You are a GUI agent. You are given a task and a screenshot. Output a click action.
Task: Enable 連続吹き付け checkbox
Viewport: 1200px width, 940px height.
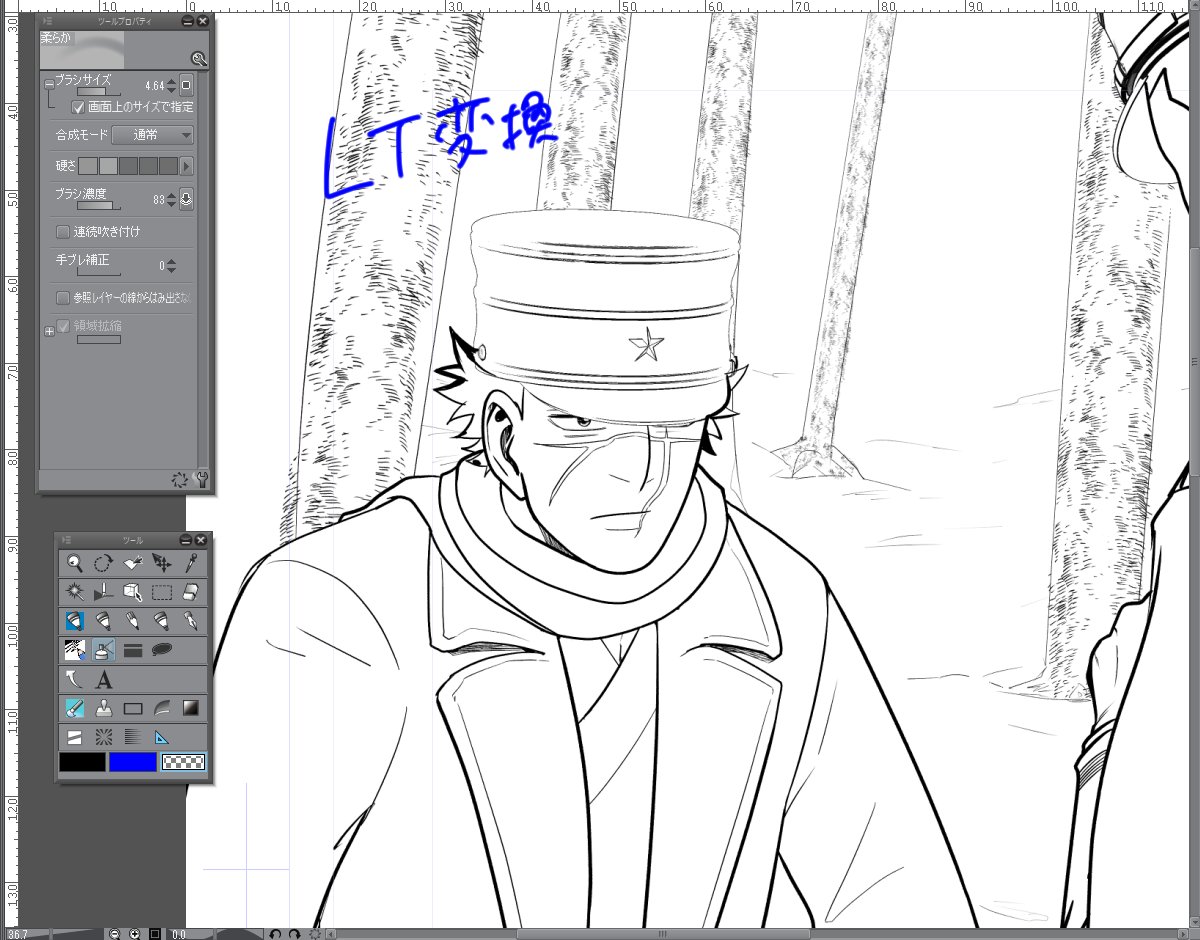click(62, 232)
